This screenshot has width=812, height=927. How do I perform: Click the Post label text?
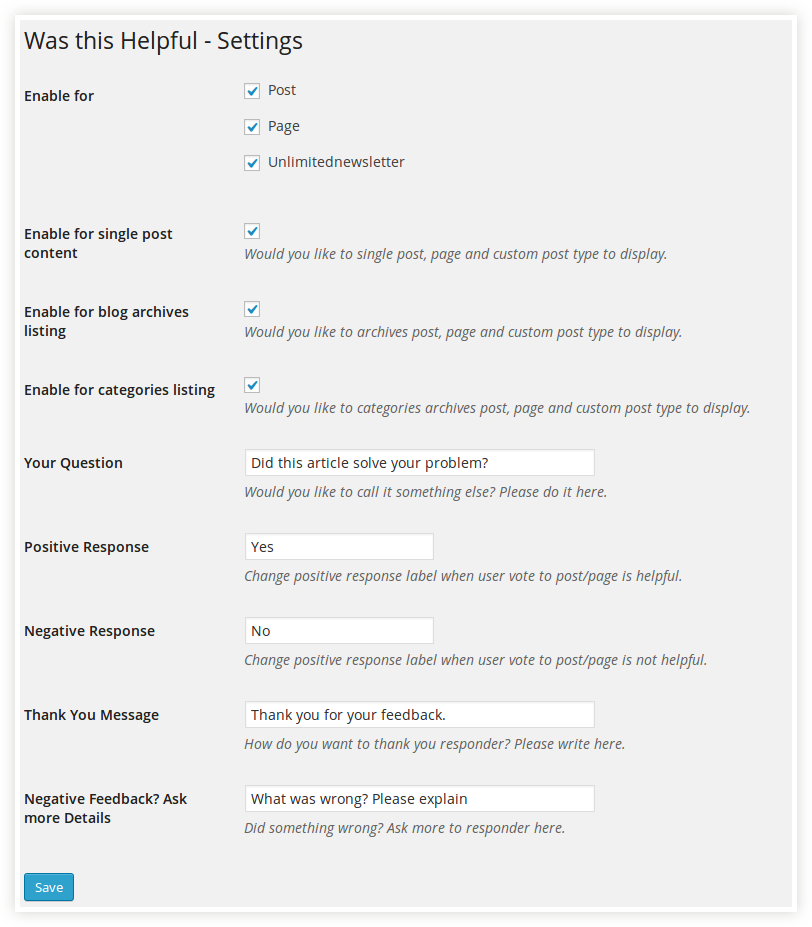tap(282, 90)
